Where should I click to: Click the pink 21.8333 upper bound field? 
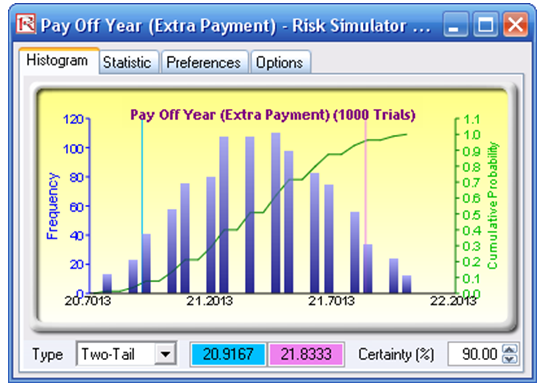click(x=306, y=354)
